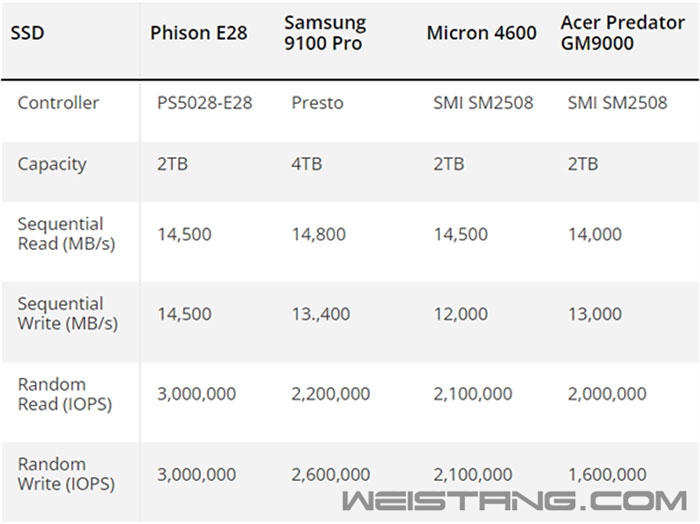Select the 4TB capacity cell
The width and height of the screenshot is (700, 524).
pos(307,164)
